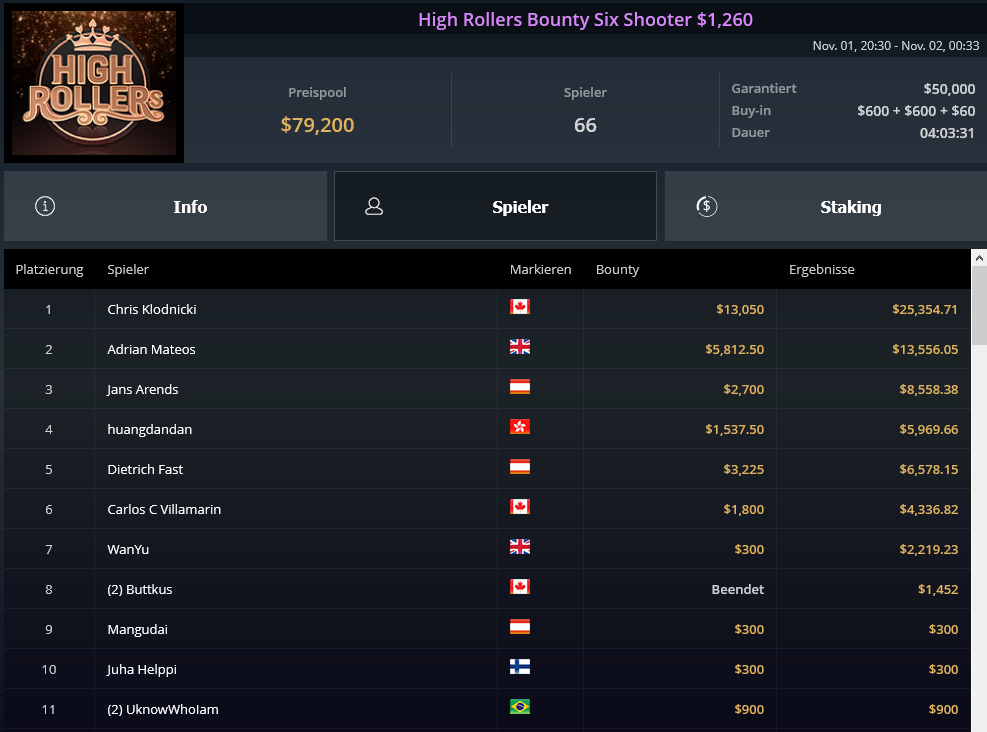Click scrollbar up arrow
The height and width of the screenshot is (732, 987).
(x=979, y=258)
